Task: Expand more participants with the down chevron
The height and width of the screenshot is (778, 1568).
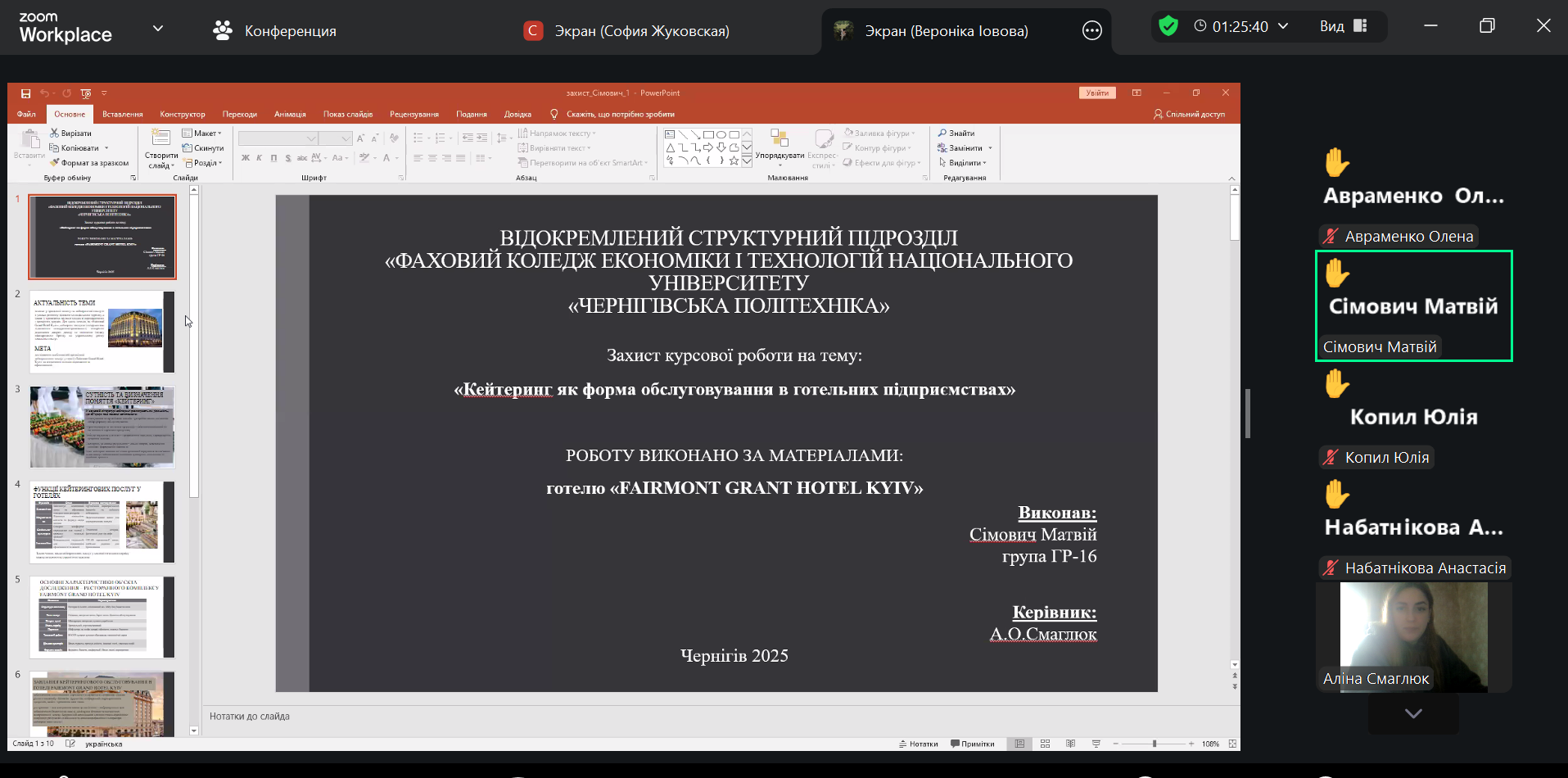Action: coord(1412,713)
